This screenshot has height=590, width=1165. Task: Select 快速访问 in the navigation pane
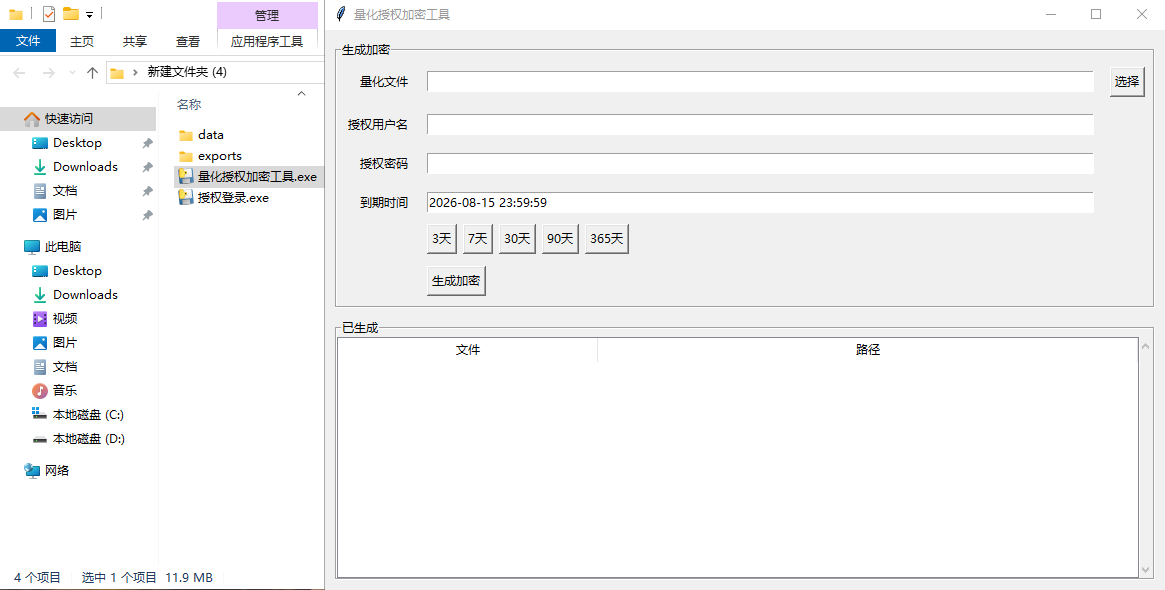click(78, 118)
